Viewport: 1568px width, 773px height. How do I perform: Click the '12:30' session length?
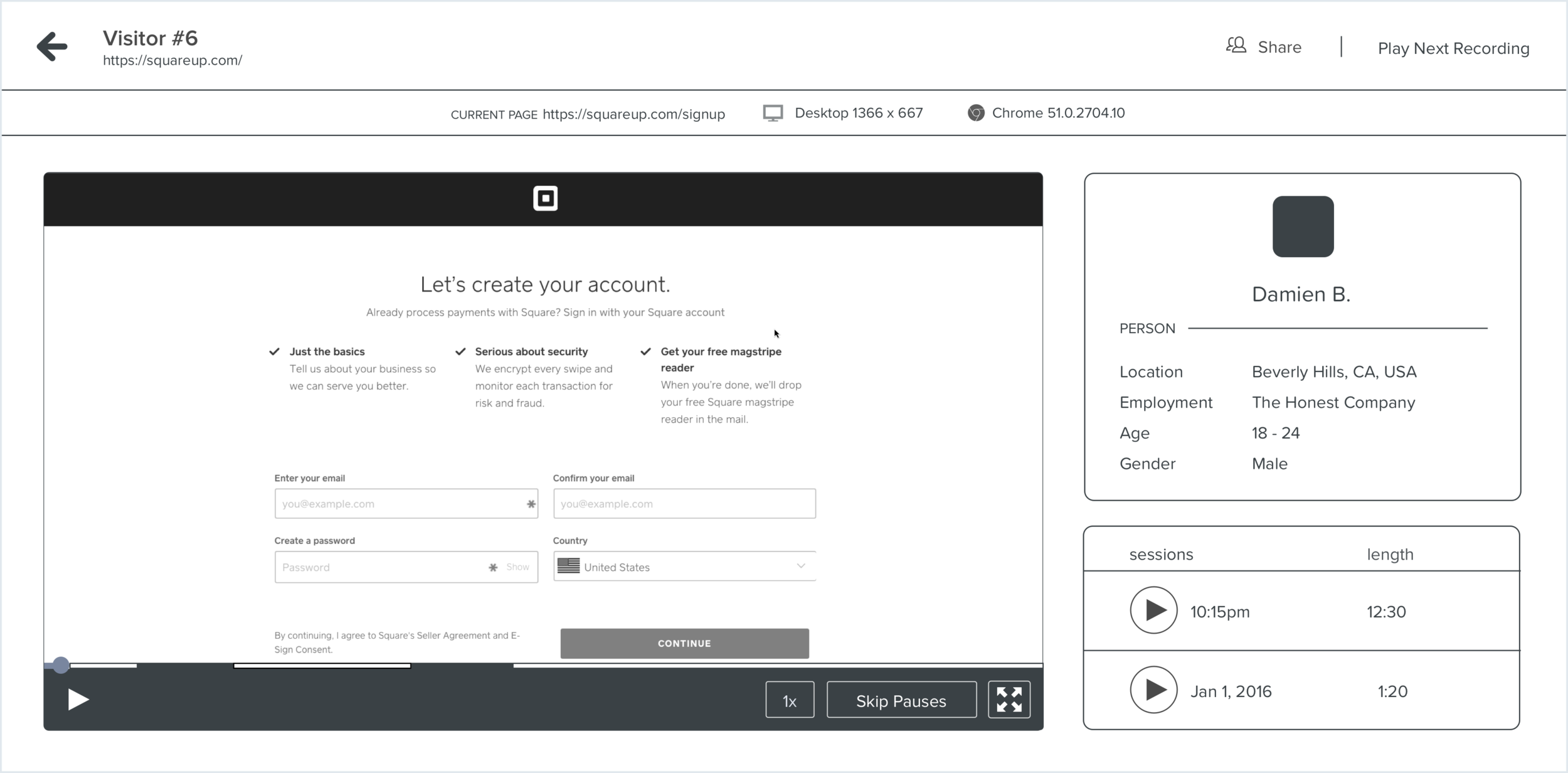1386,612
